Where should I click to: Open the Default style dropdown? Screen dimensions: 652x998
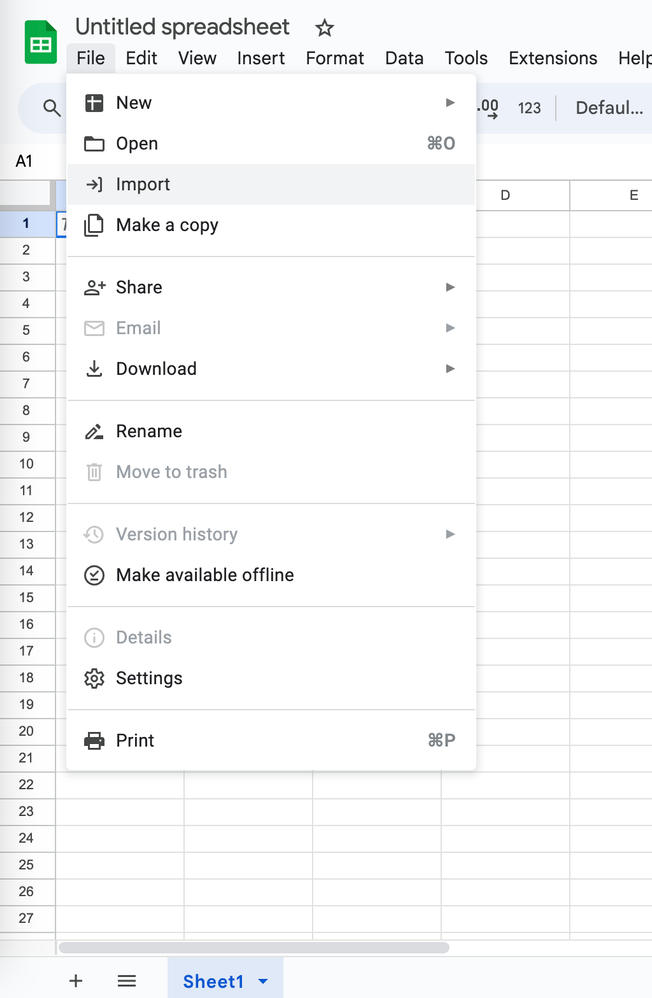click(609, 108)
